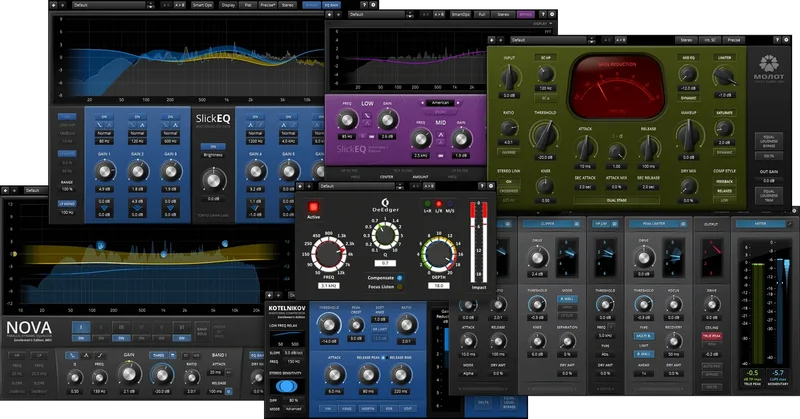Click the blue gain arrow under the GAIN 1 knob

104,208
